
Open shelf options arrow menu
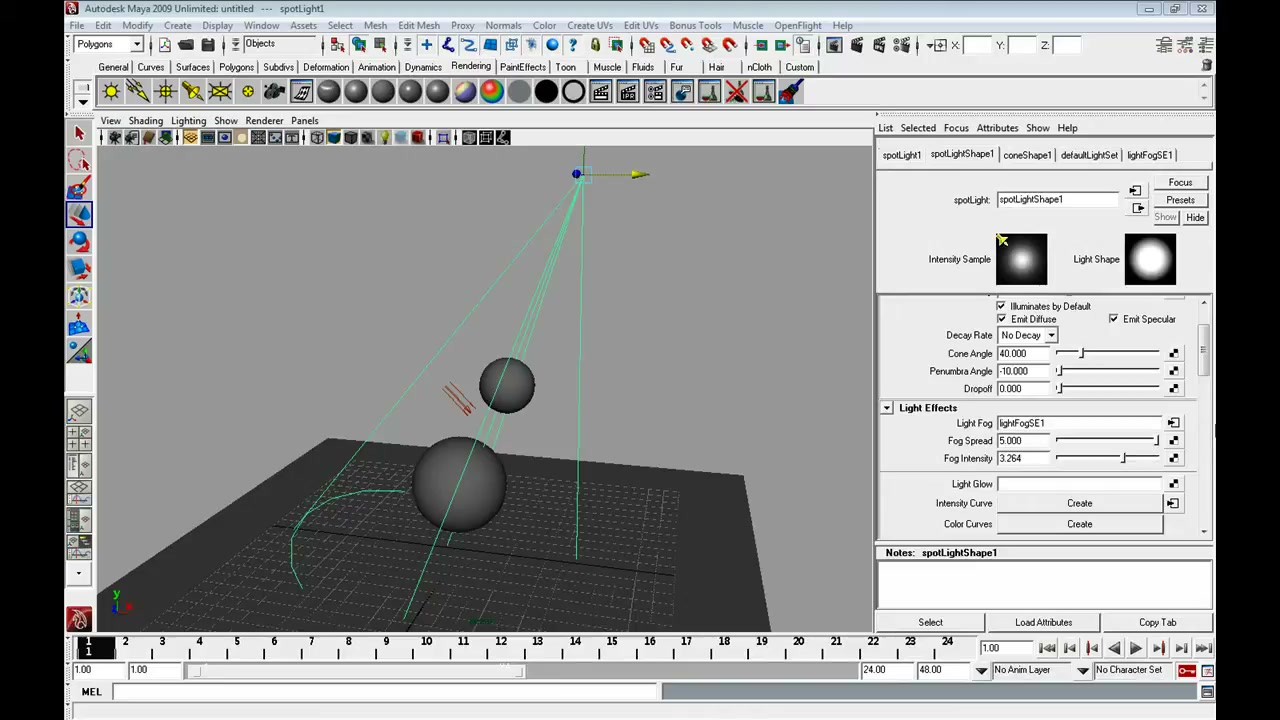point(83,100)
